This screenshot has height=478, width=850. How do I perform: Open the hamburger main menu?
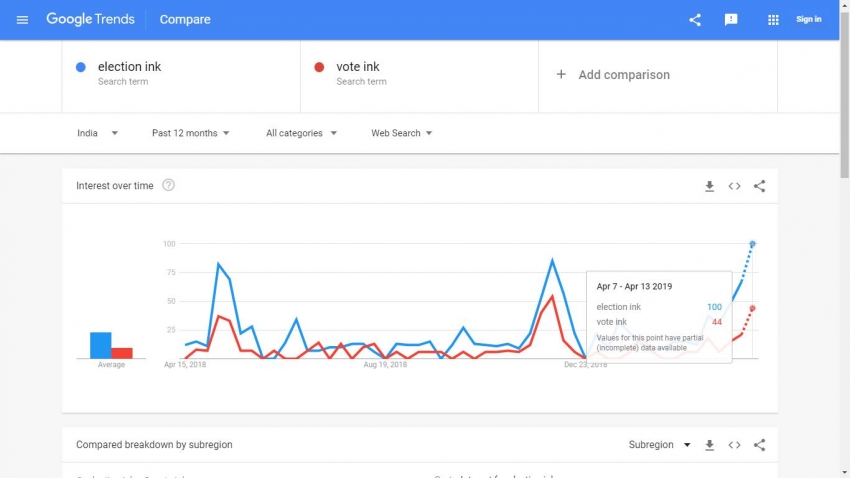23,20
